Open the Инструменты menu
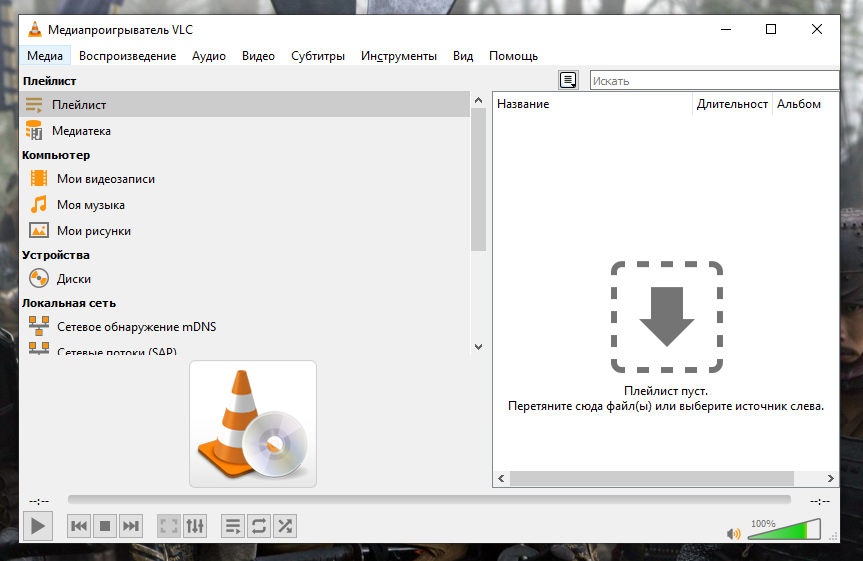The image size is (863, 561). click(x=398, y=56)
